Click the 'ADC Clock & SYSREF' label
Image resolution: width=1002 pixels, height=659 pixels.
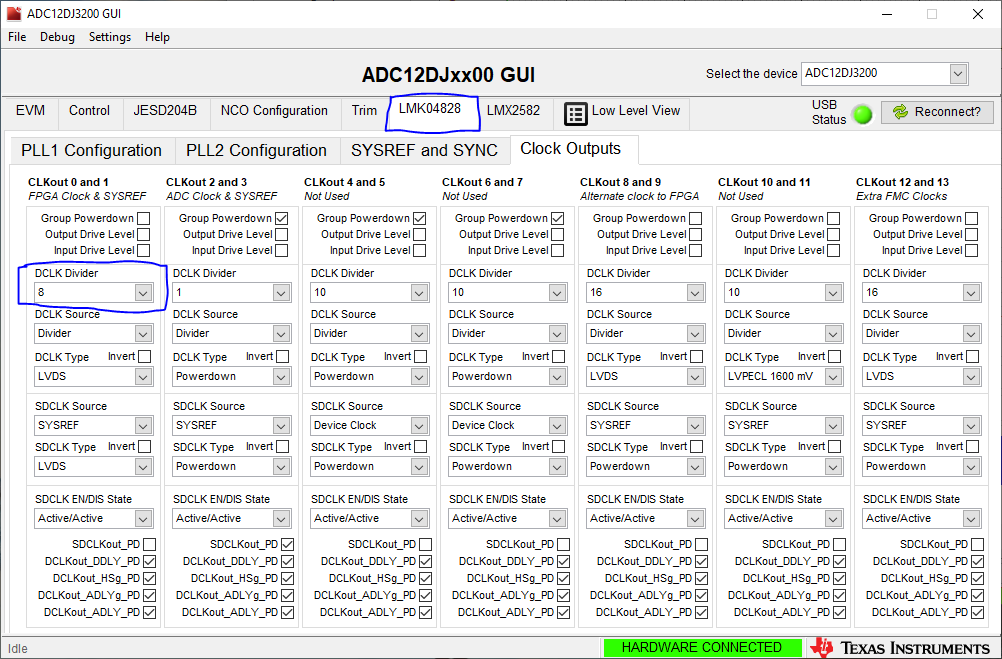(x=221, y=196)
